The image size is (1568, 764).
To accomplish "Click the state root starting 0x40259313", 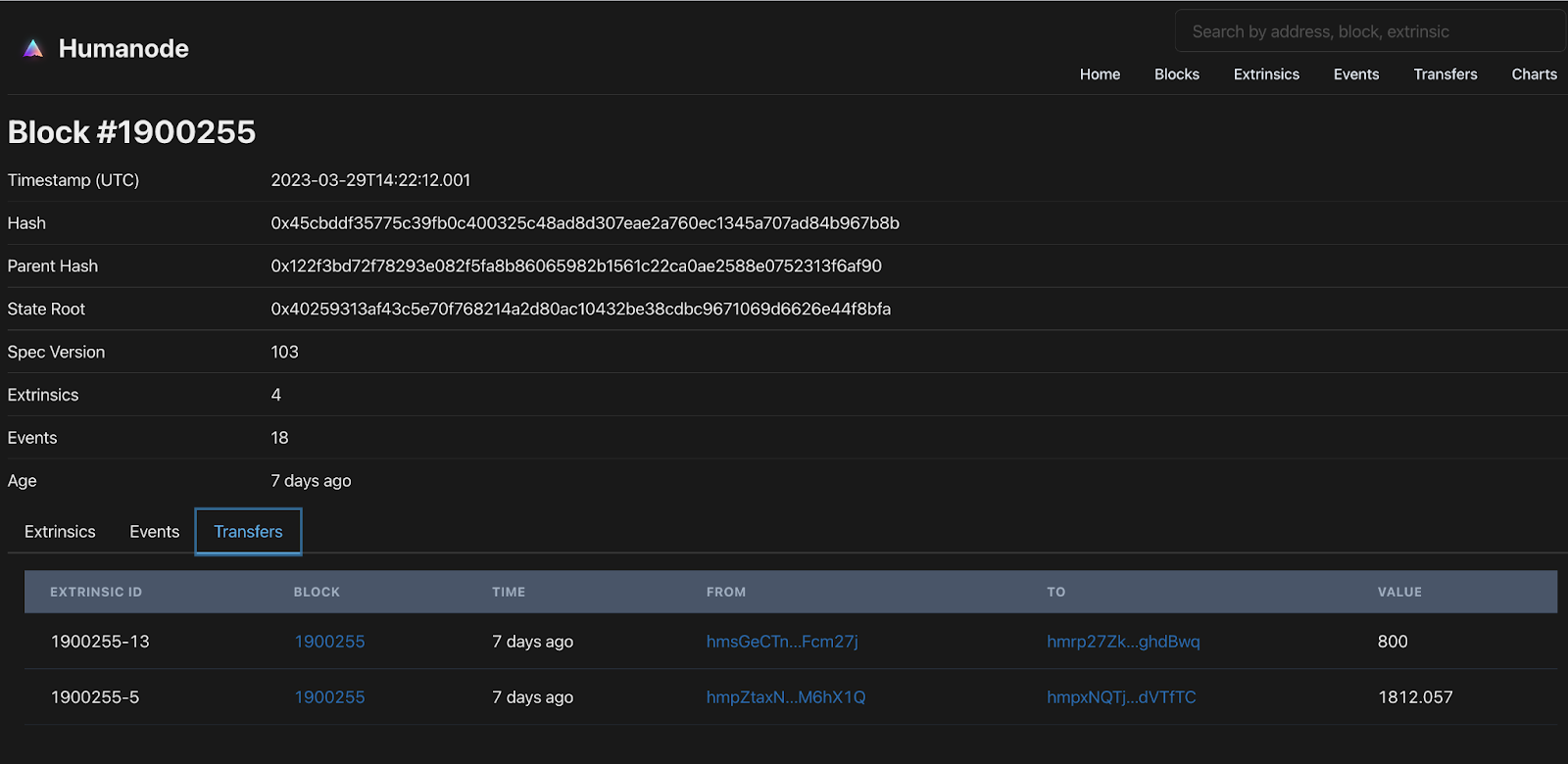I will point(581,310).
